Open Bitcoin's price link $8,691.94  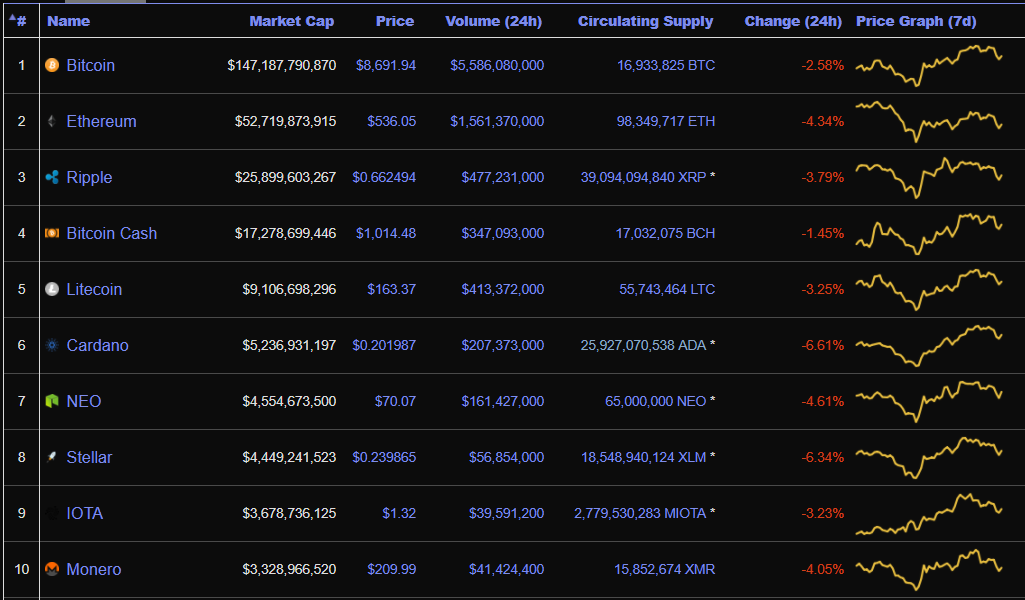click(x=386, y=65)
